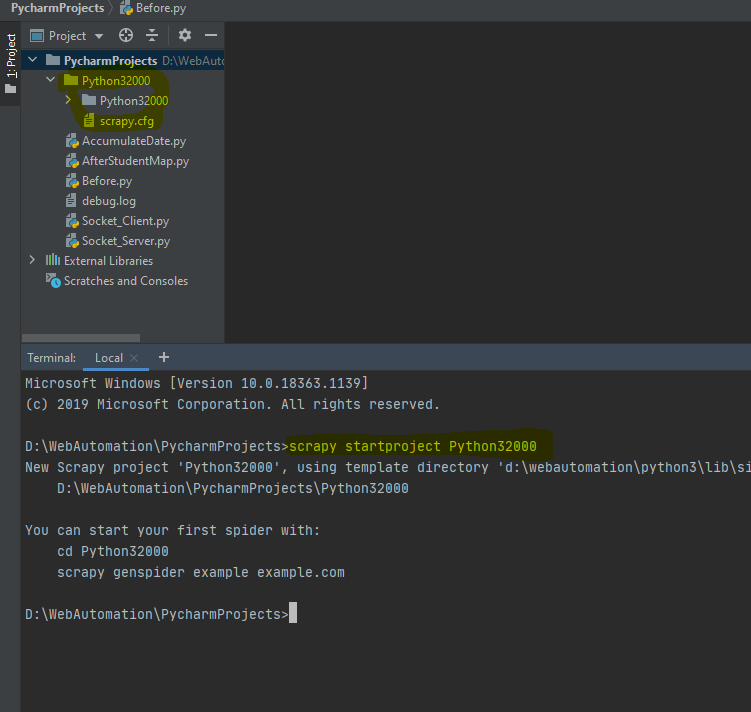Select Socket_Server.py file
The width and height of the screenshot is (751, 712).
[126, 241]
